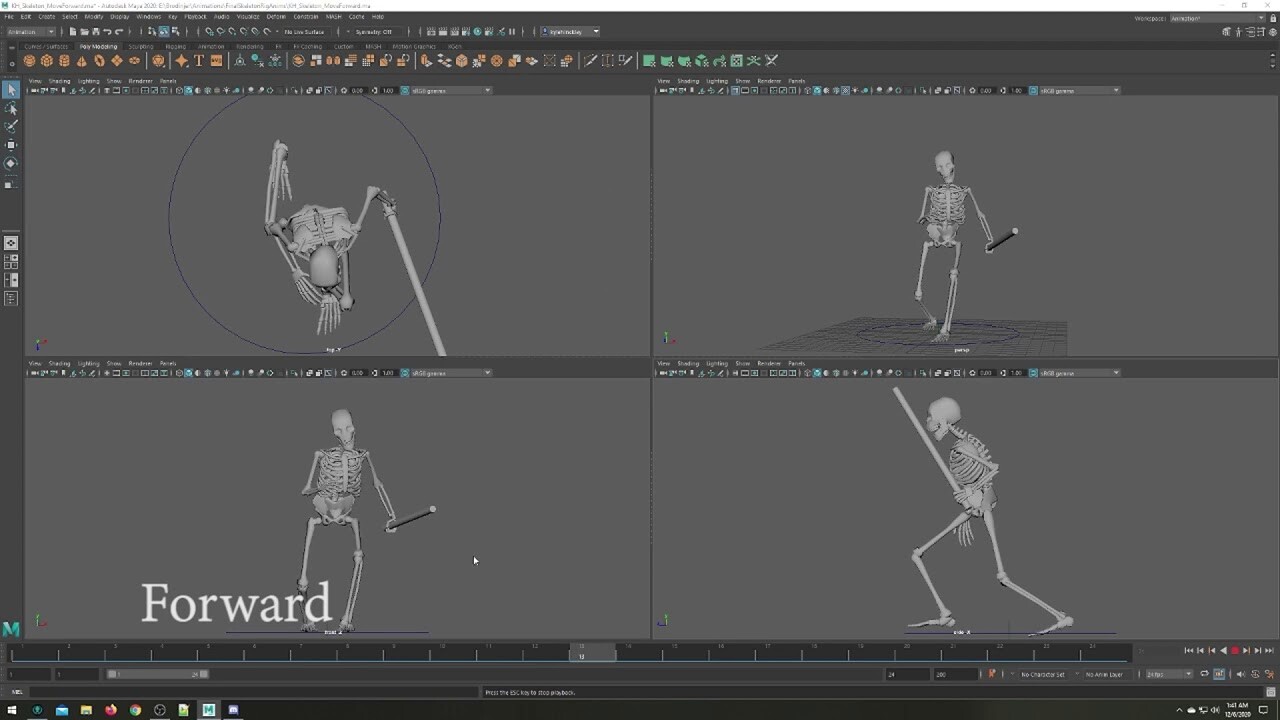Image resolution: width=1280 pixels, height=720 pixels.
Task: Click the Undo icon on the toolbar
Action: 107,31
